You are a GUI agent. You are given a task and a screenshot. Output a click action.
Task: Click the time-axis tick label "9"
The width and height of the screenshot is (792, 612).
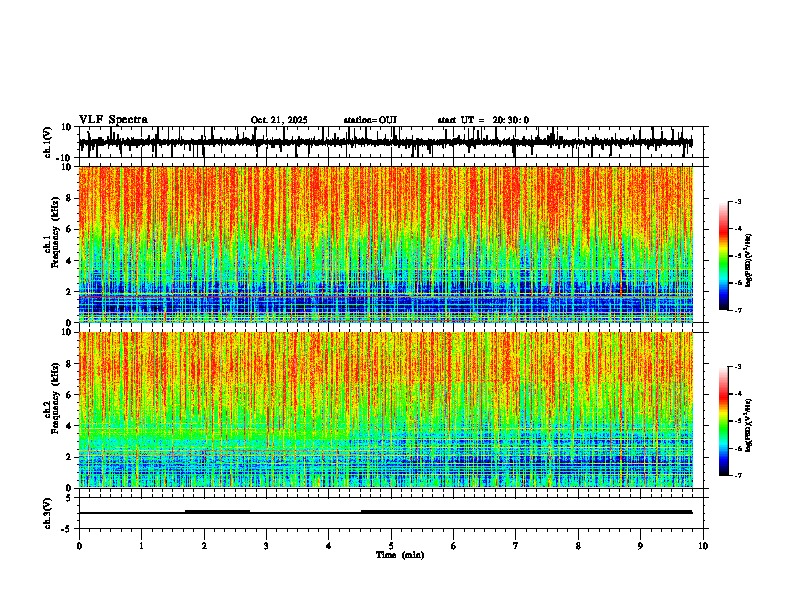tap(640, 546)
